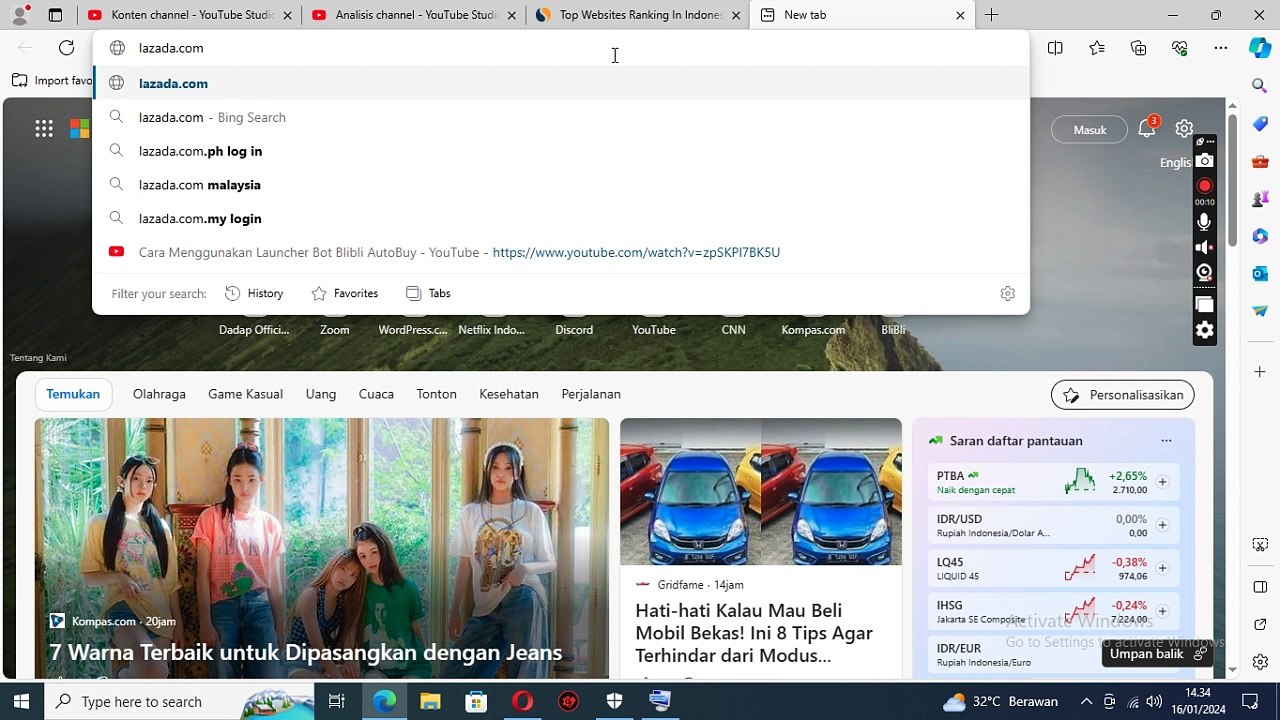Image resolution: width=1280 pixels, height=720 pixels.
Task: Select lazada.com malaysia suggestion
Action: pyautogui.click(x=560, y=185)
